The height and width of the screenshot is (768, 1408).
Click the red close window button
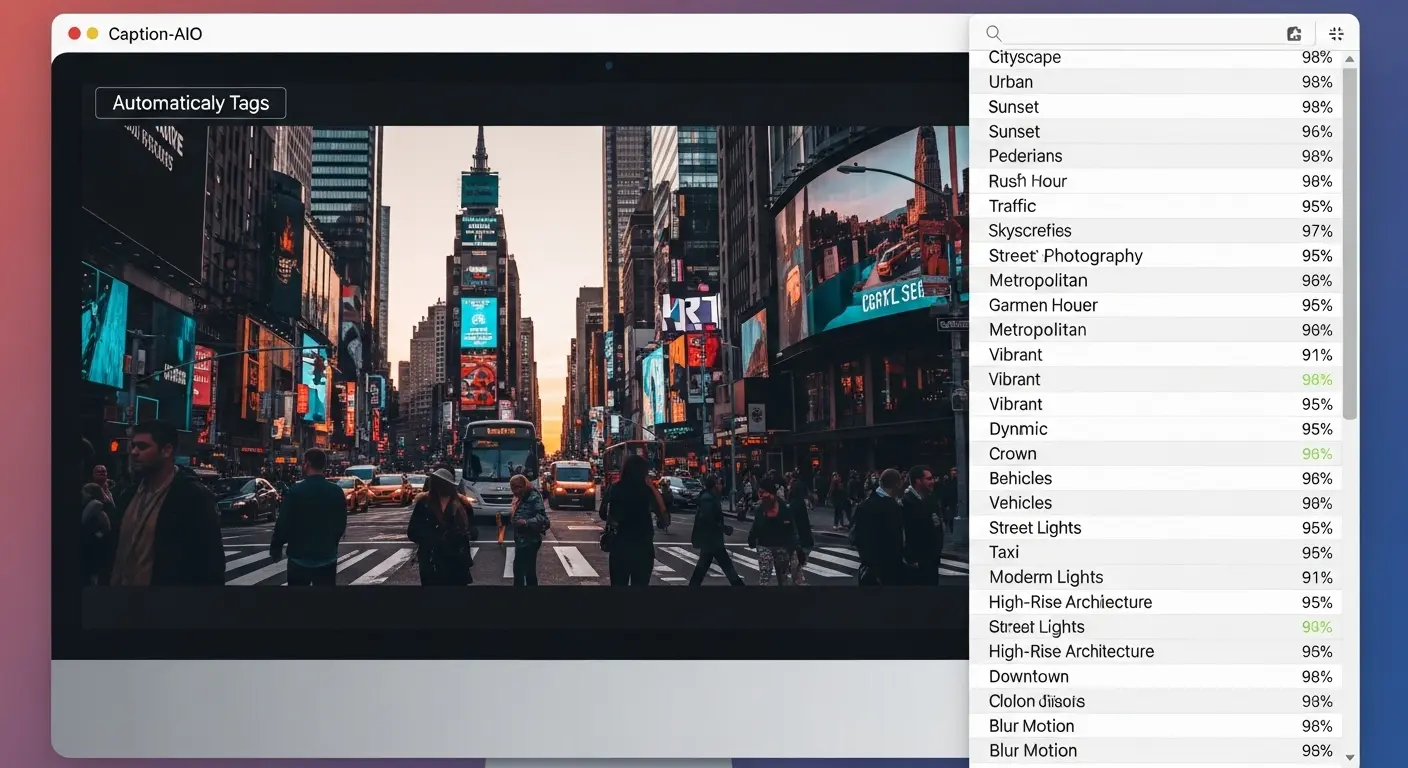74,34
